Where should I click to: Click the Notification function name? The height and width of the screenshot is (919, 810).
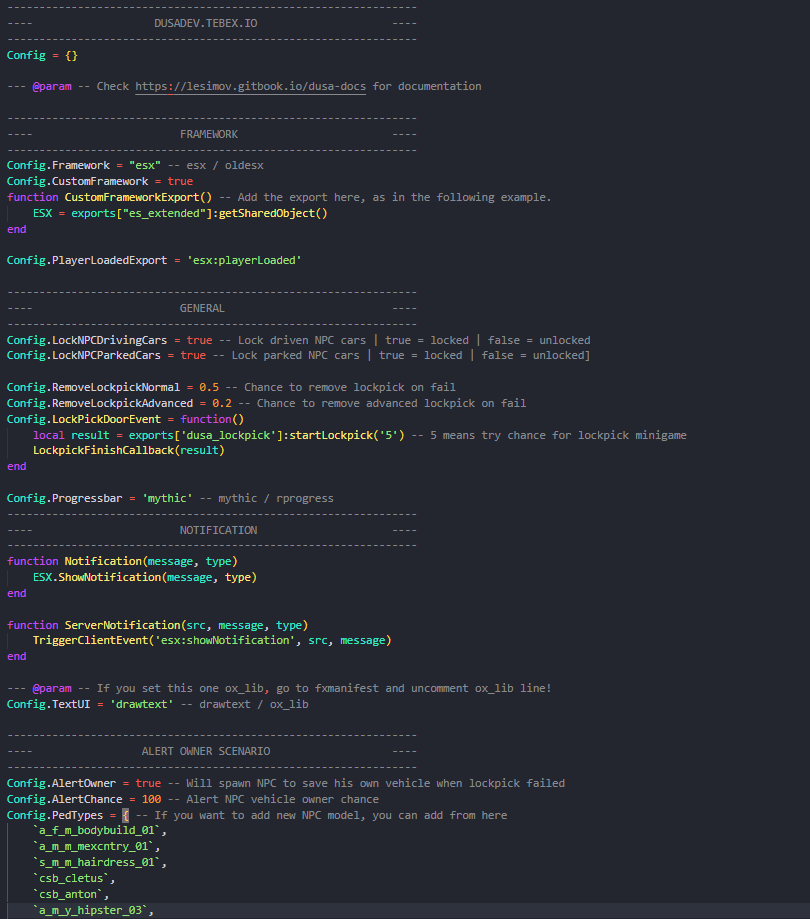[103, 561]
